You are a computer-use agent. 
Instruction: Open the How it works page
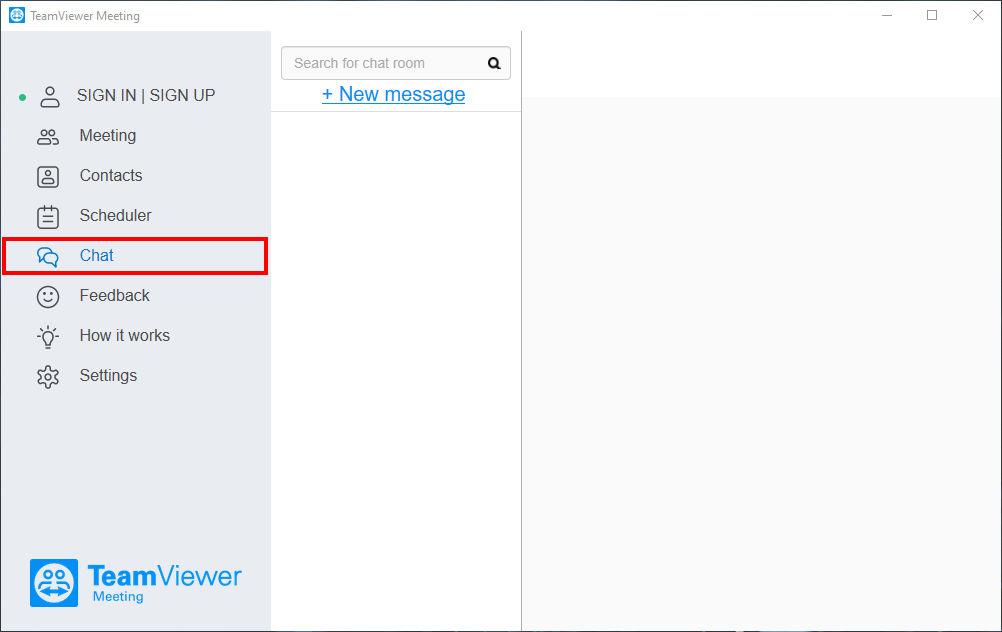click(125, 335)
